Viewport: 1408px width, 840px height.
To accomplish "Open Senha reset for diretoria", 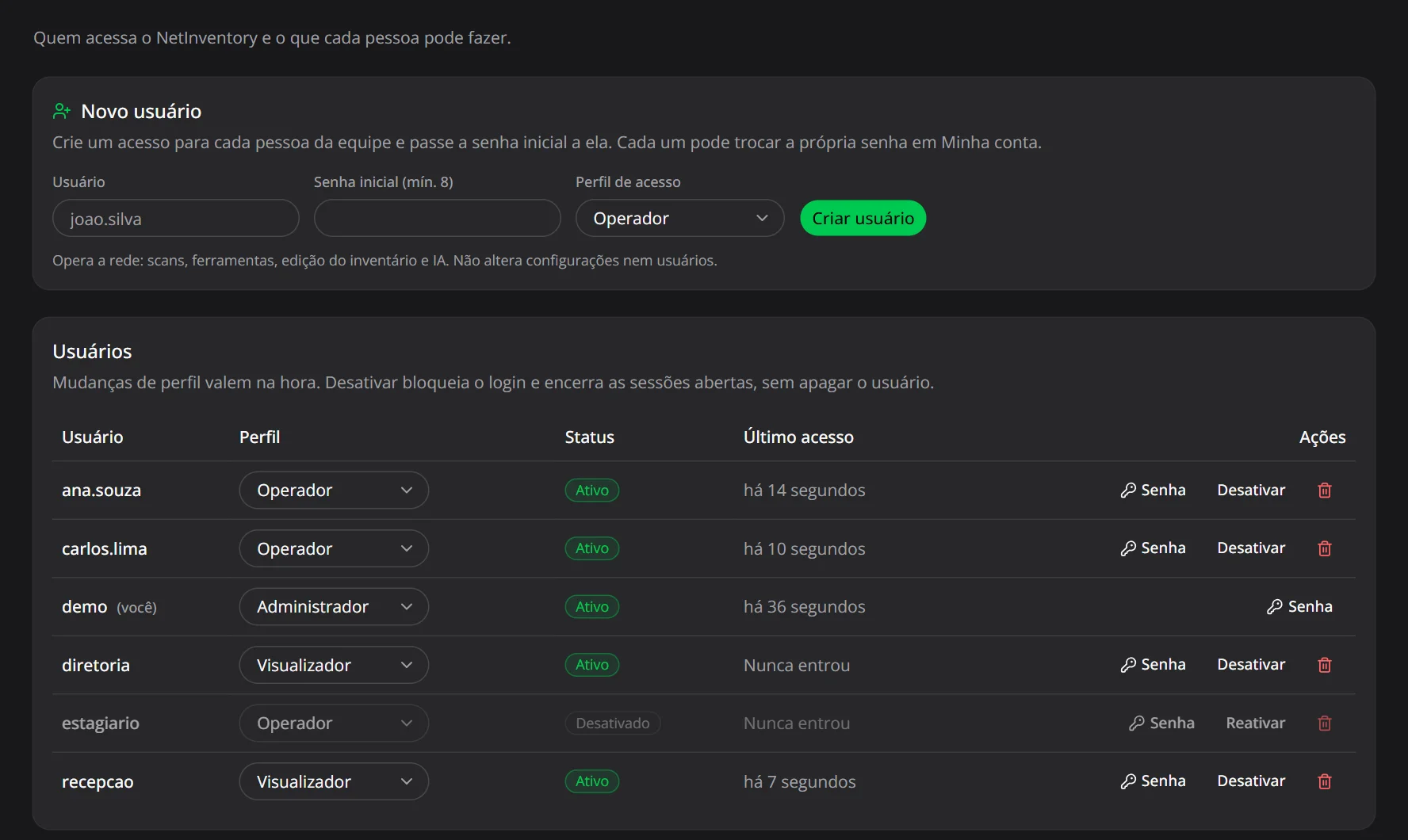I will click(1153, 664).
